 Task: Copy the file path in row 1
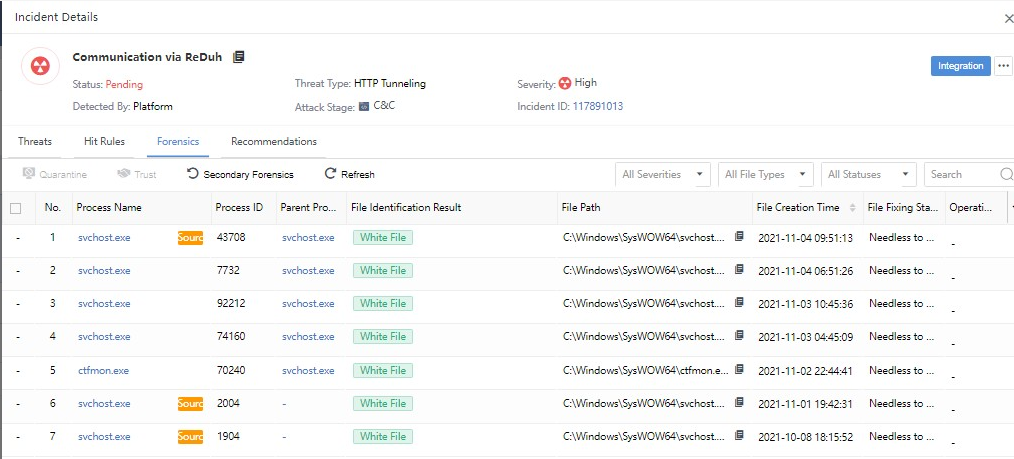(x=739, y=237)
